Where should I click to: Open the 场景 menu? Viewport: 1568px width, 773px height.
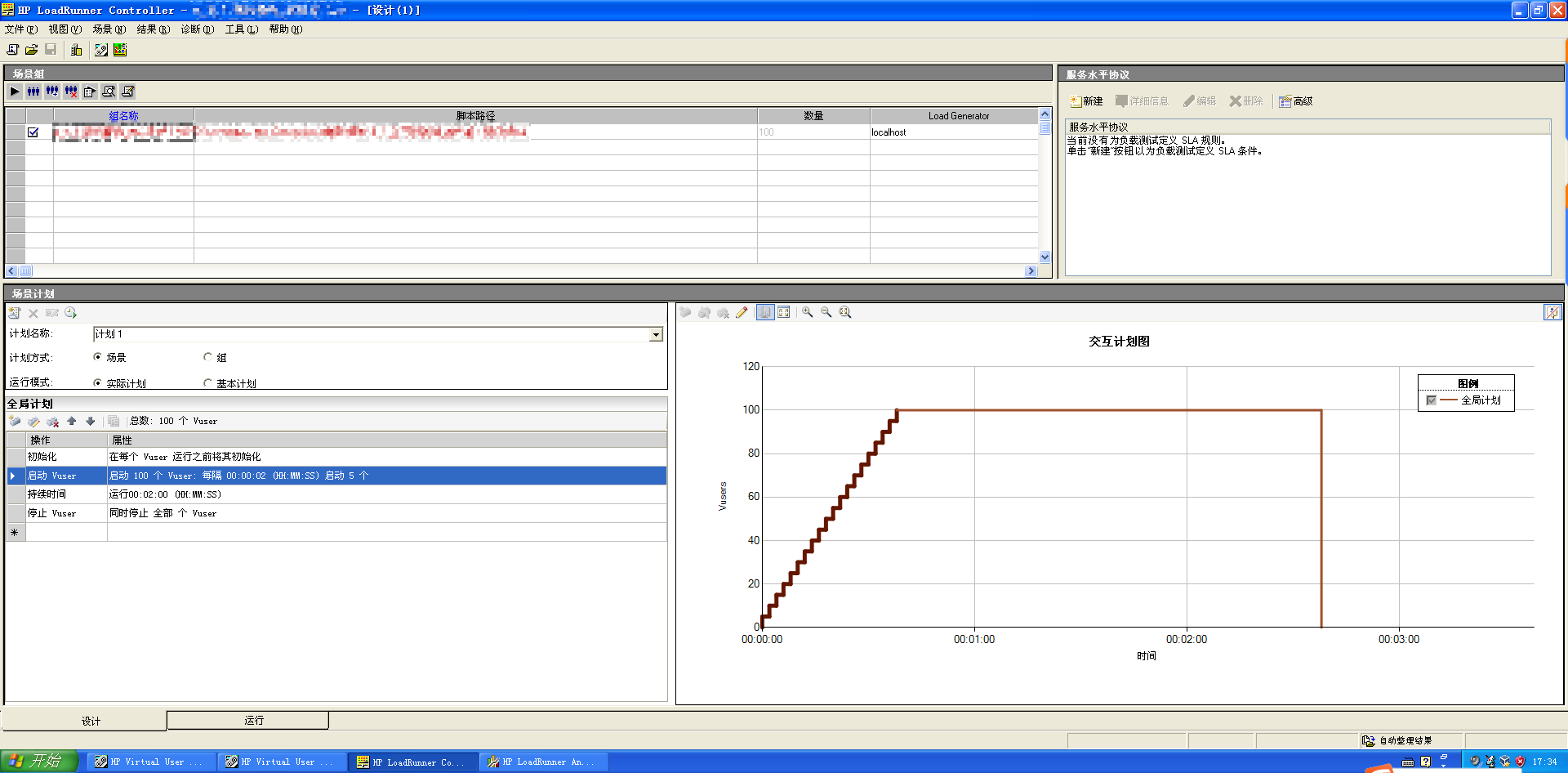(109, 29)
